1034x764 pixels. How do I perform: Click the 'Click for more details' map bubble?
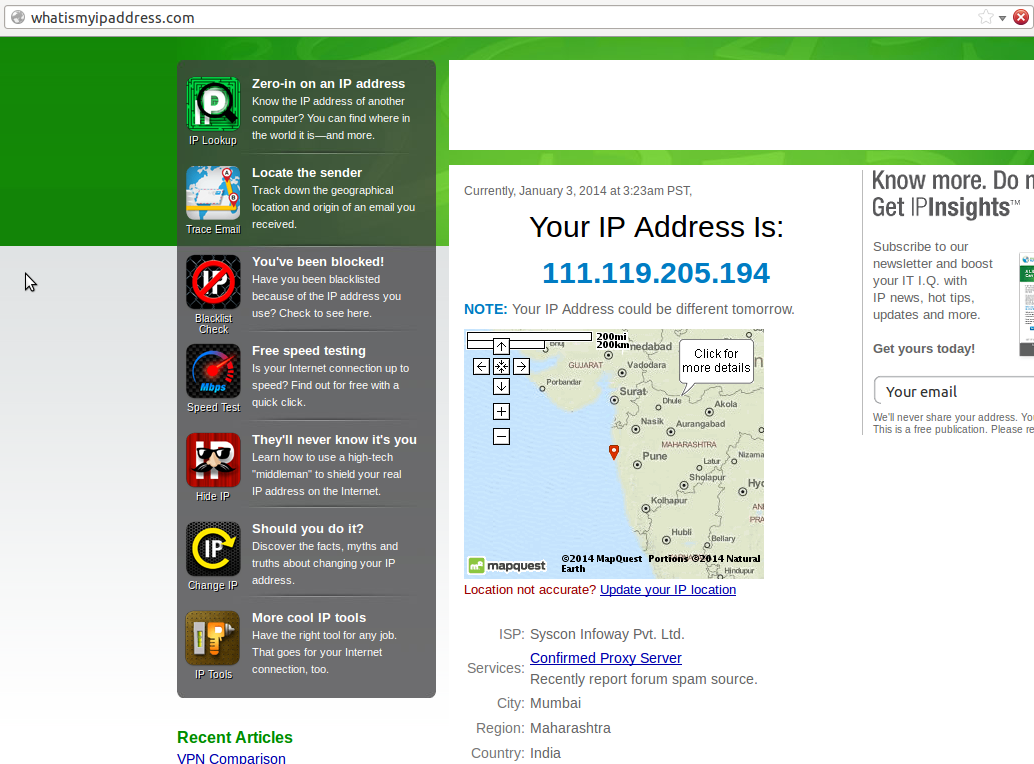tap(716, 361)
